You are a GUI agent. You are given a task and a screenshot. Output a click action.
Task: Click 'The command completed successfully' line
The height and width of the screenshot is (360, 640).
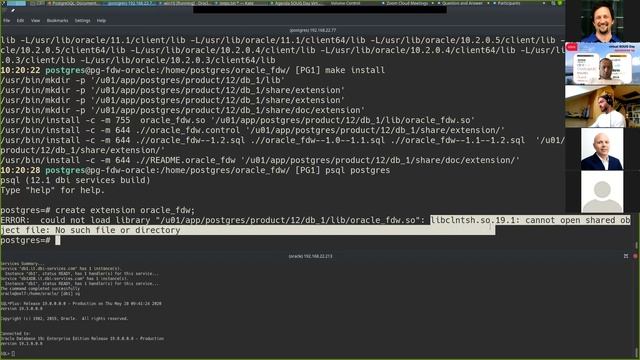(x=40, y=289)
